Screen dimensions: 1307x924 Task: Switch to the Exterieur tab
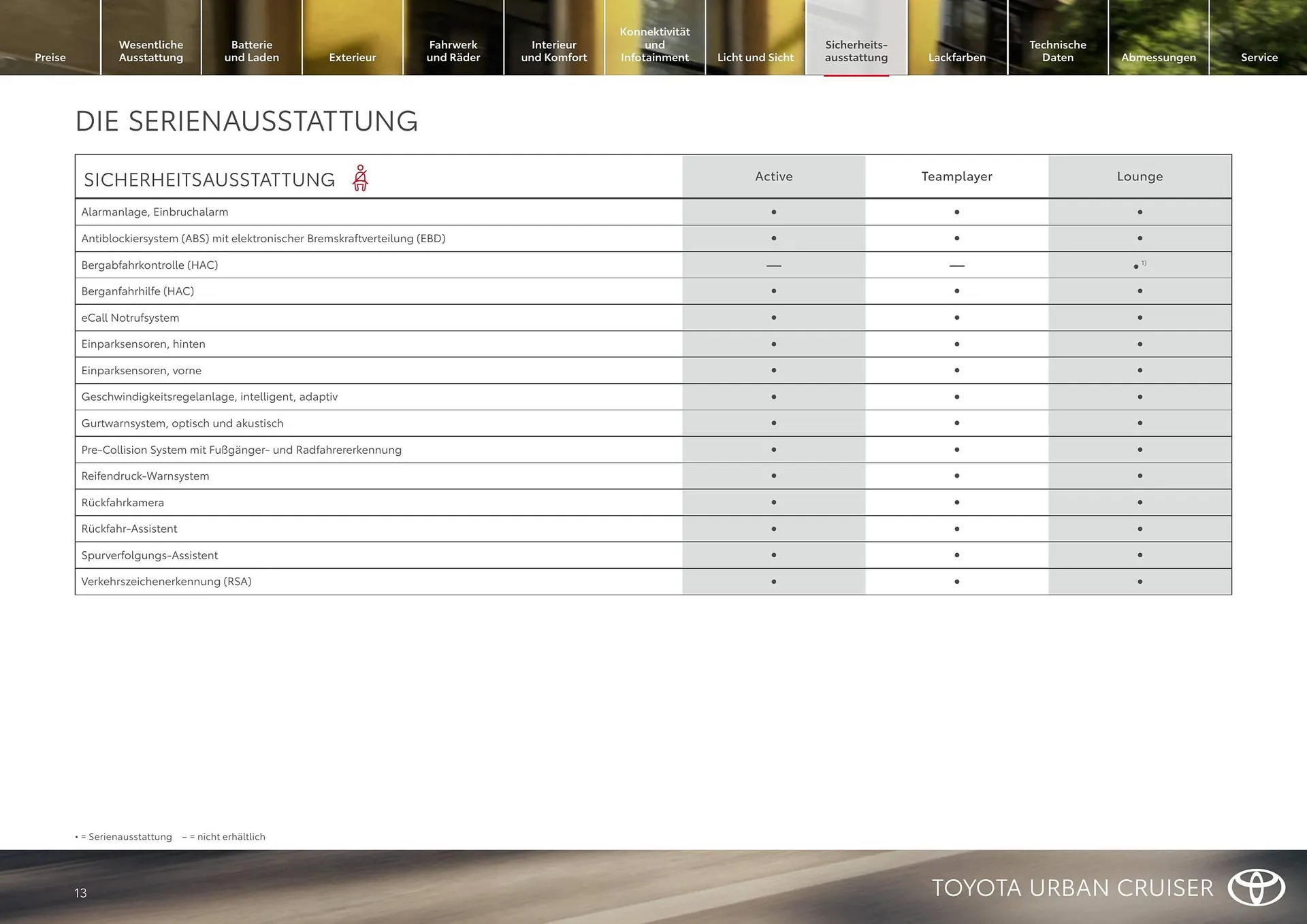352,57
